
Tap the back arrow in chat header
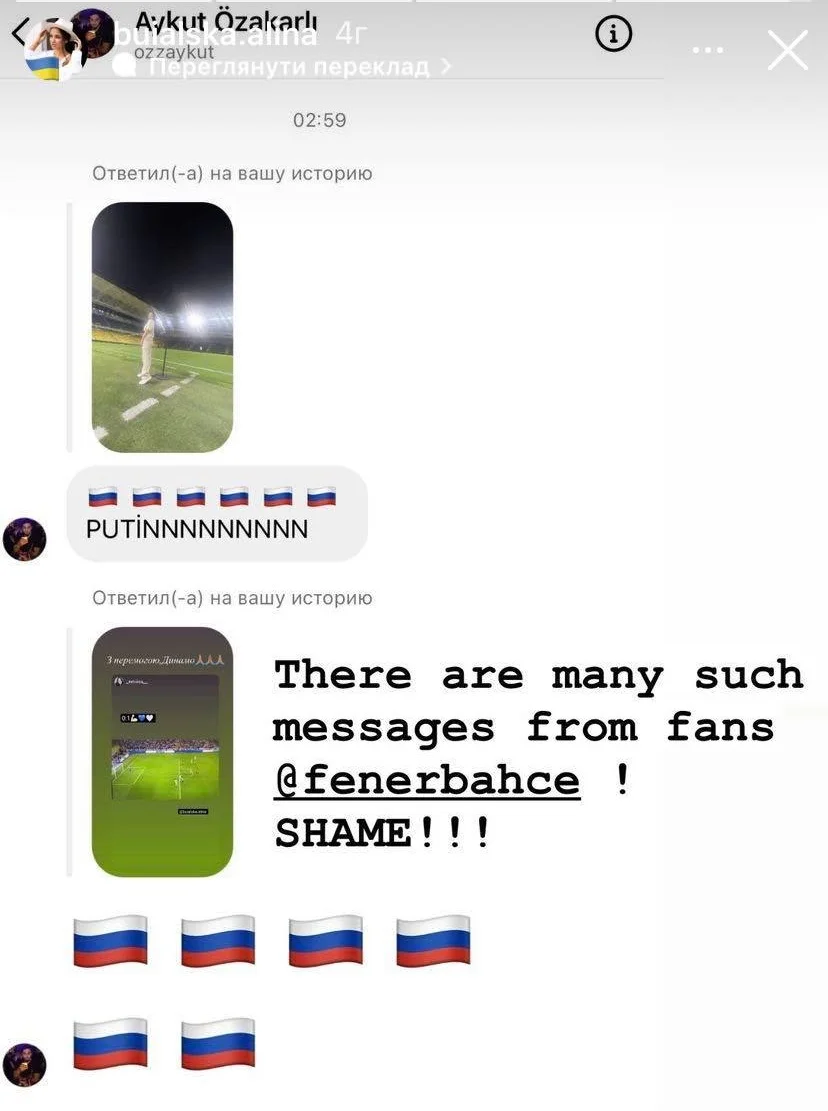click(19, 33)
